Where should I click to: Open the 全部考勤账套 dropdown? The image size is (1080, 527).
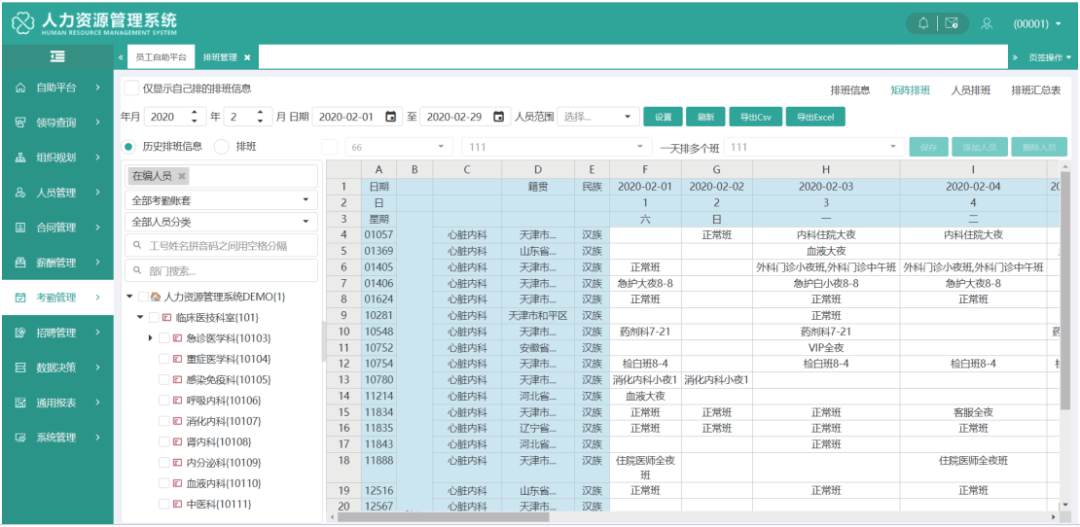pos(221,200)
